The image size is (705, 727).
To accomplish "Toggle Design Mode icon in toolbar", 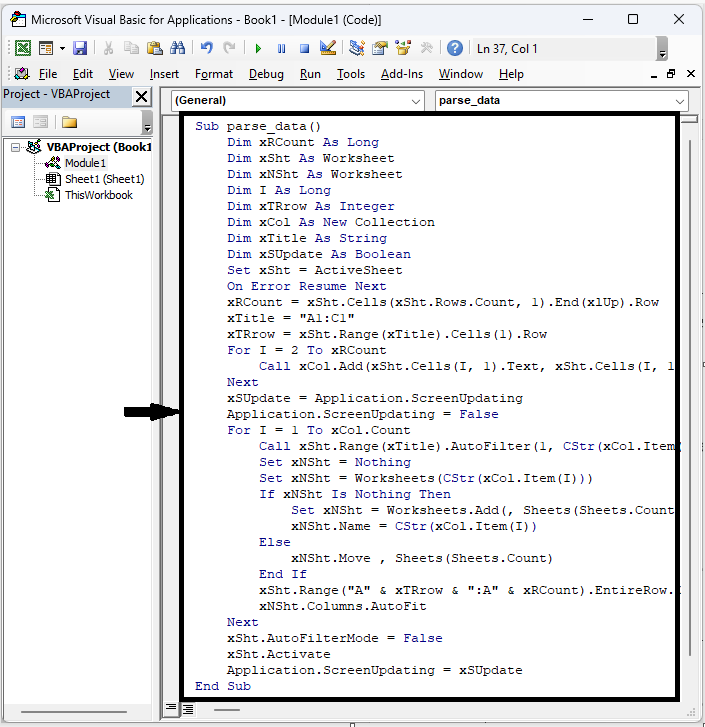I will pyautogui.click(x=327, y=48).
